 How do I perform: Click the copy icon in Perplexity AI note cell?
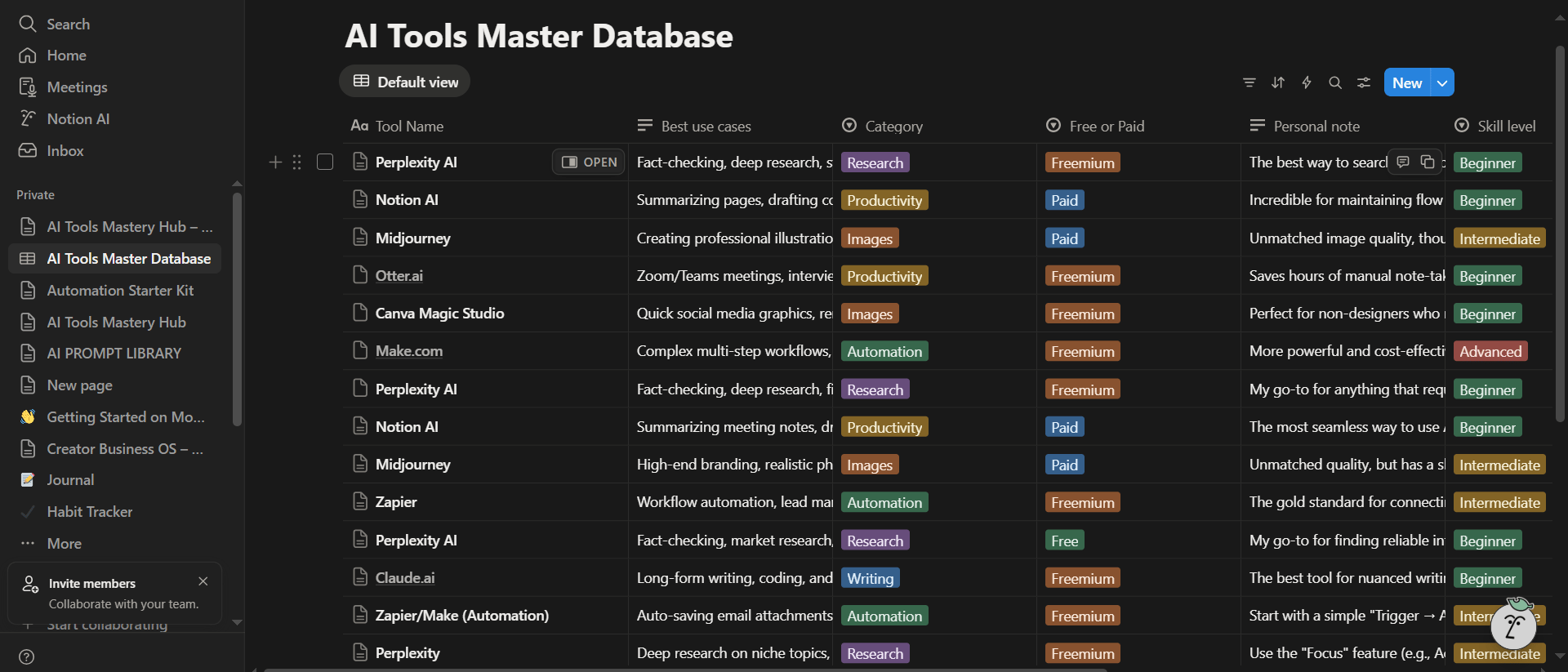pos(1428,162)
